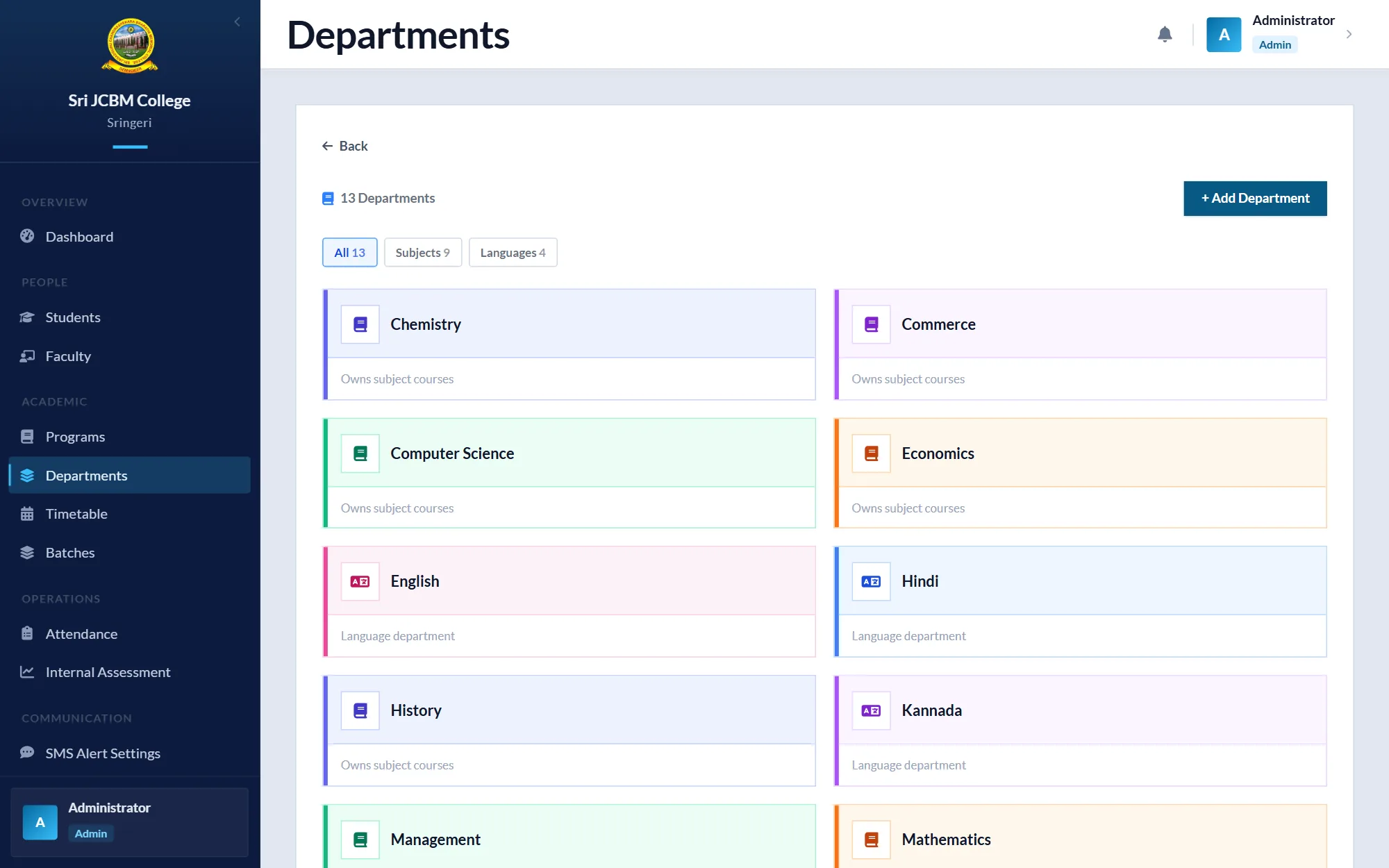Click the Economics department book icon
Screen dimensions: 1389x868
click(871, 453)
